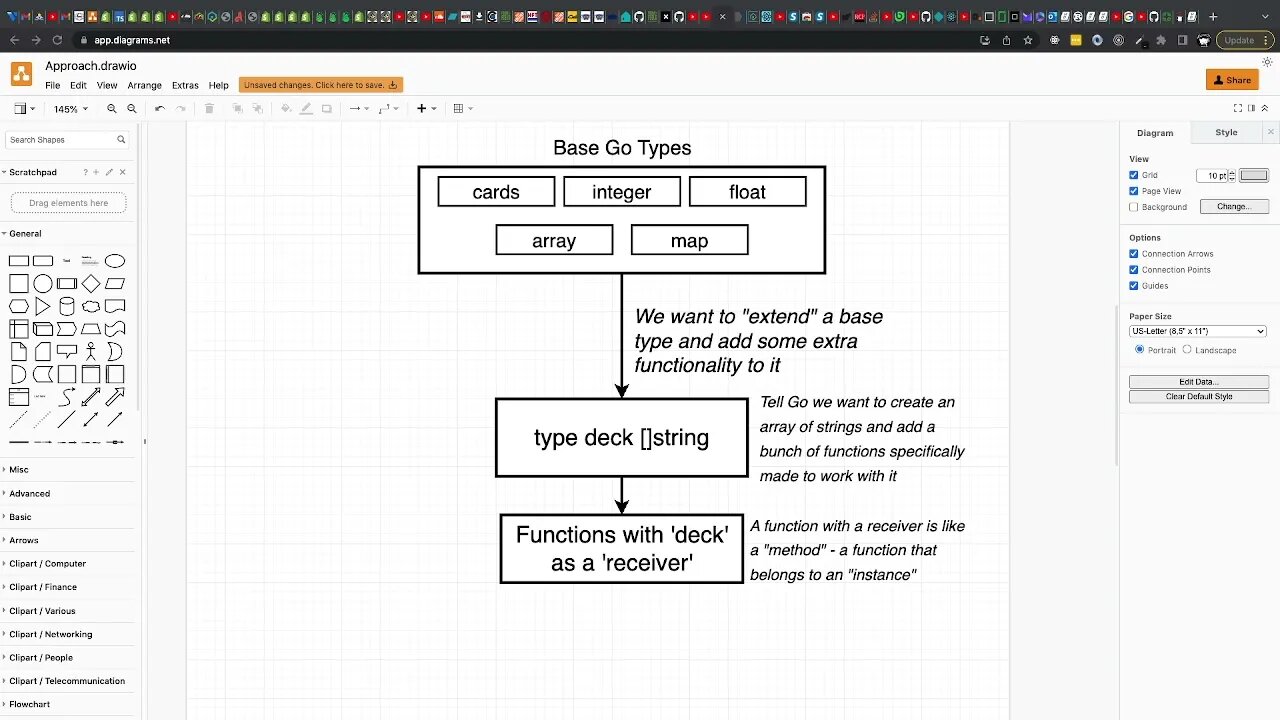Toggle the Page View checkbox
The width and height of the screenshot is (1280, 720).
(x=1134, y=191)
